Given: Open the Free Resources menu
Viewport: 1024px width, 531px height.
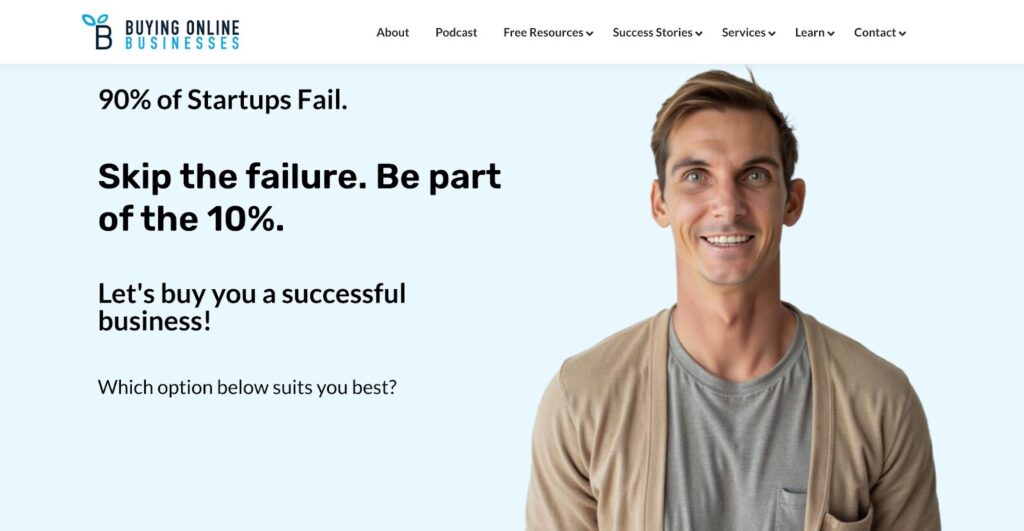Looking at the screenshot, I should click(543, 33).
